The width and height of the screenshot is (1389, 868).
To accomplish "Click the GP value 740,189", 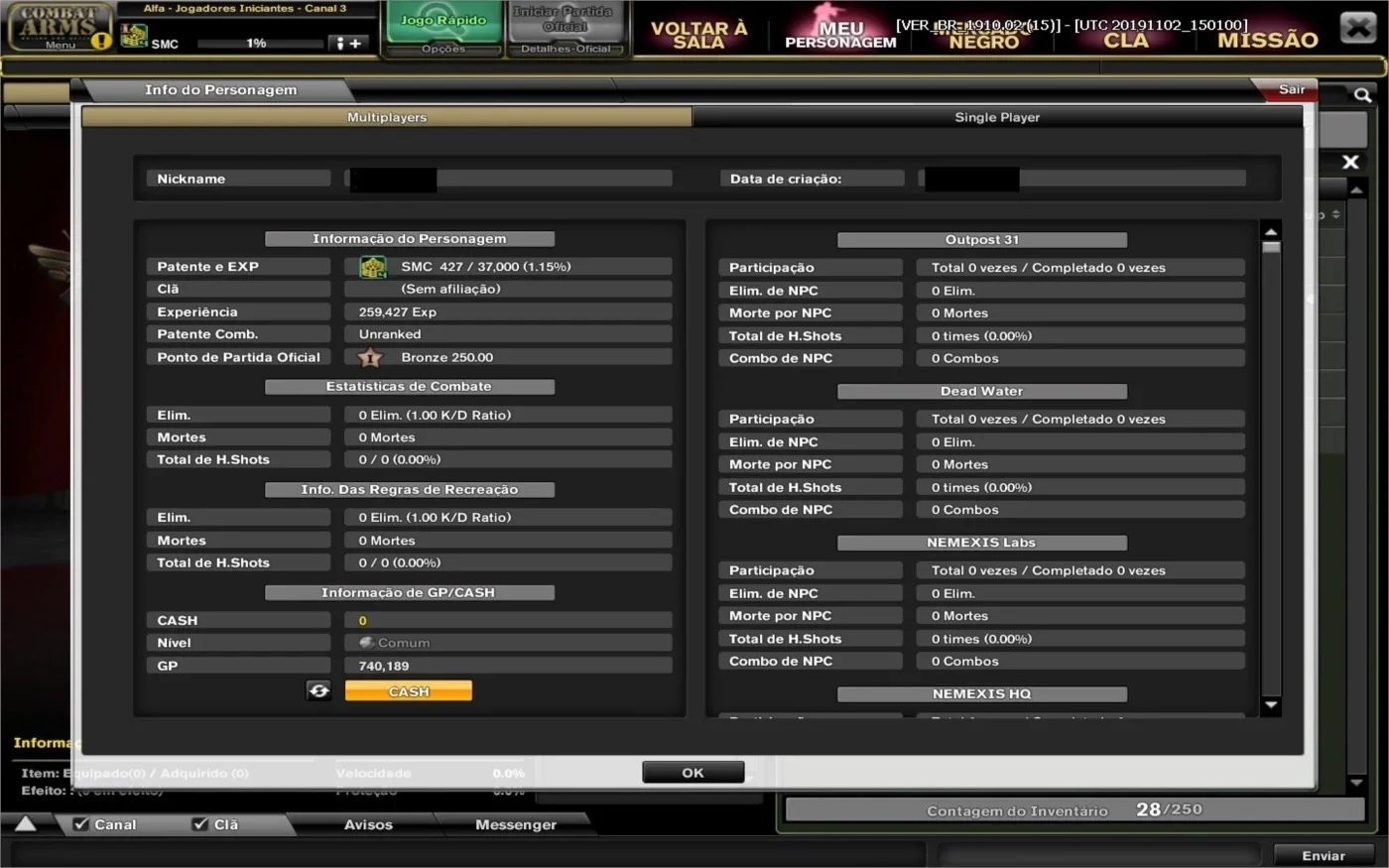I will [x=384, y=667].
